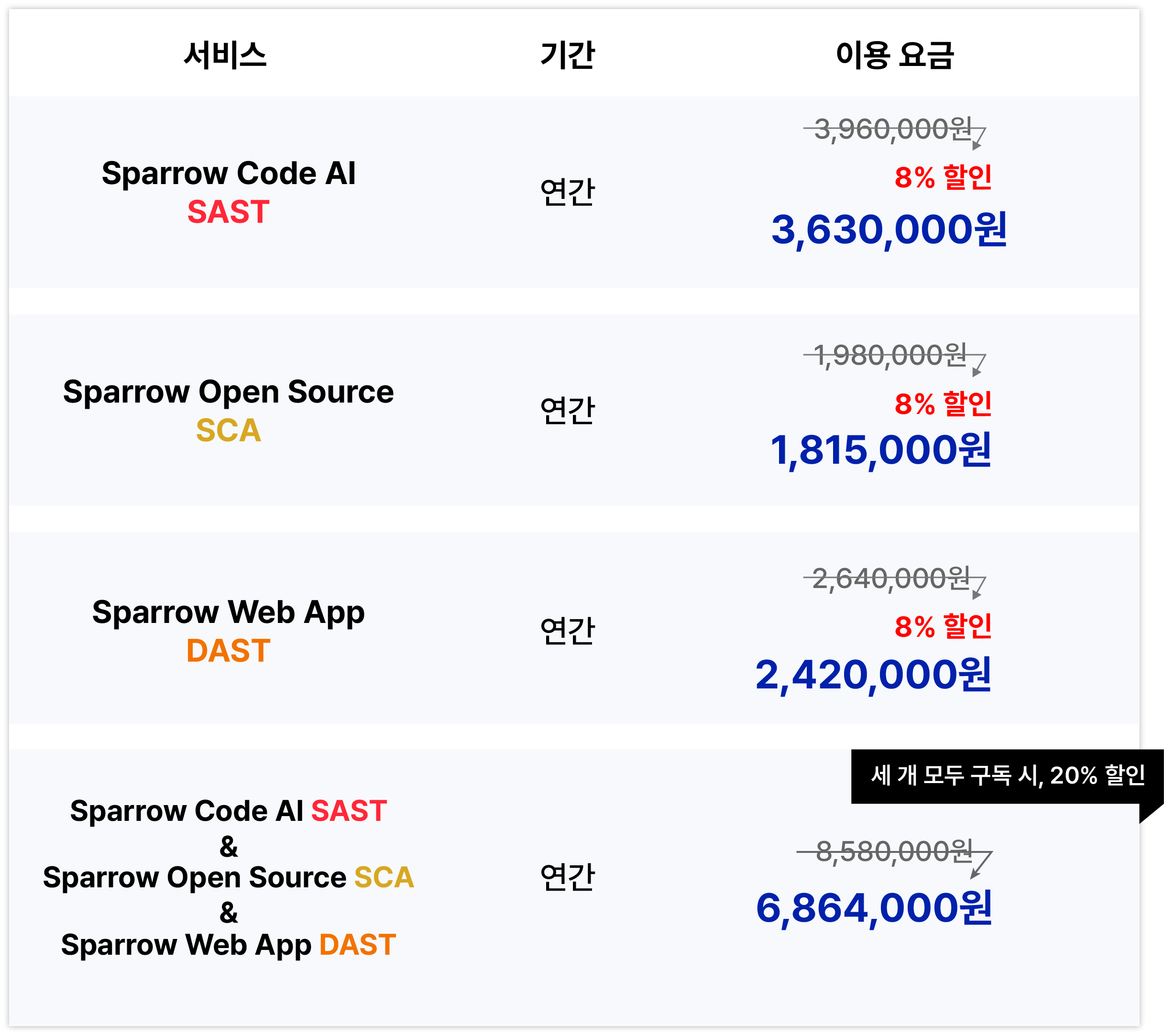Viewport: 1164px width, 1036px height.
Task: Select the Sparrow Code AI title
Action: (x=229, y=173)
